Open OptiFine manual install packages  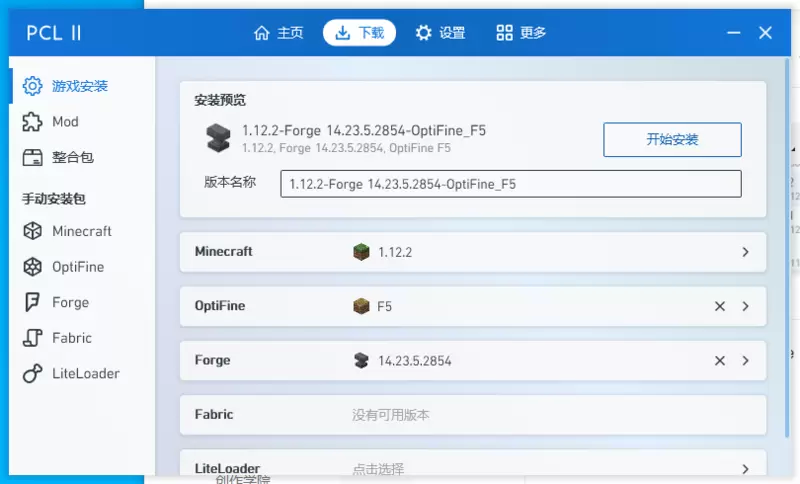tap(82, 267)
